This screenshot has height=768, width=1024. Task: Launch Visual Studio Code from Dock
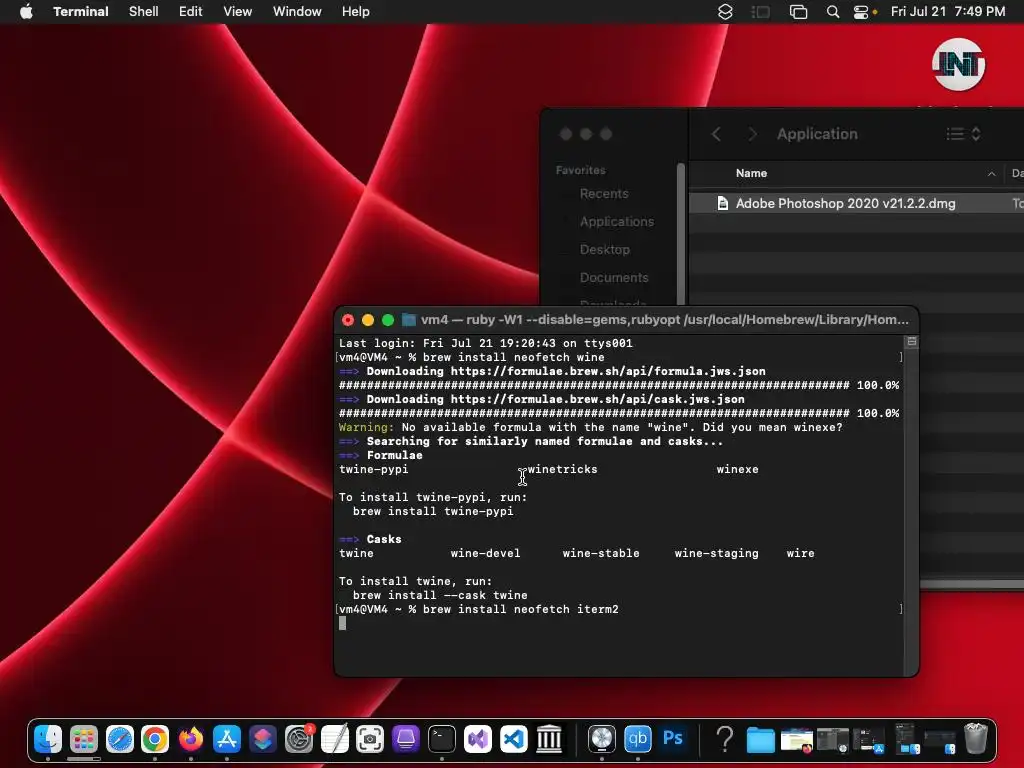click(x=514, y=739)
